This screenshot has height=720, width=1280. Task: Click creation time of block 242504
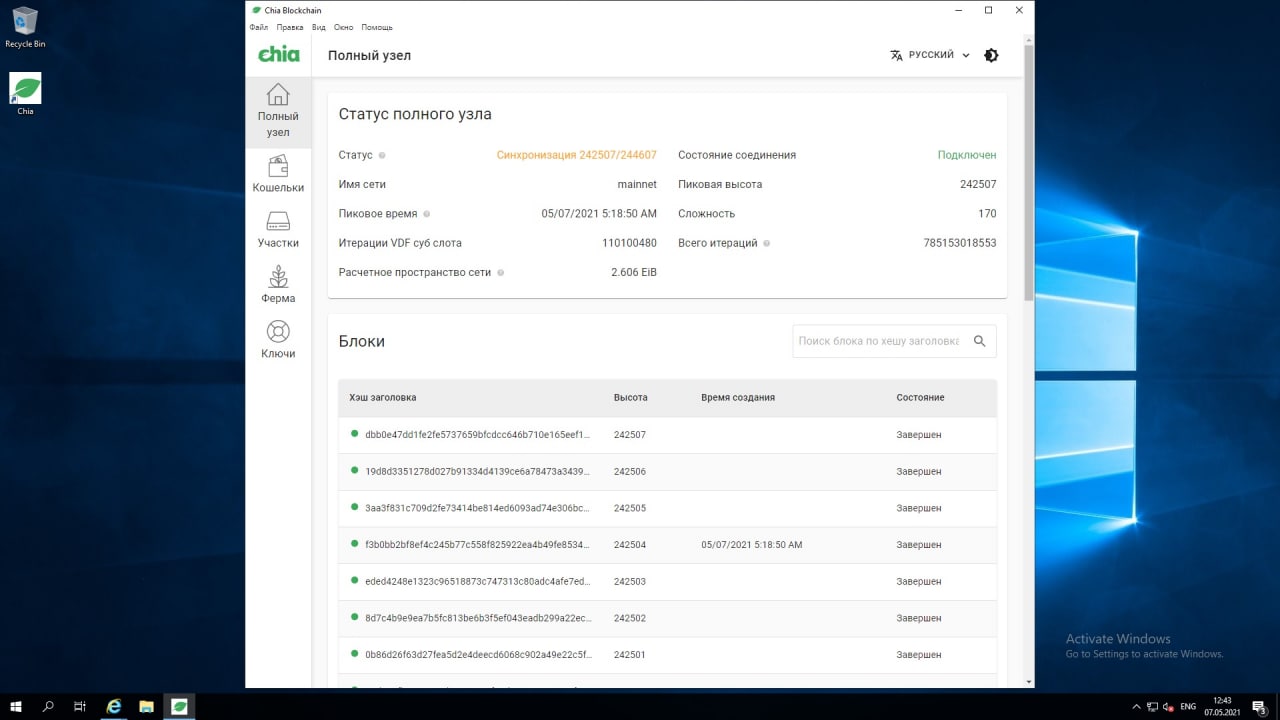752,545
